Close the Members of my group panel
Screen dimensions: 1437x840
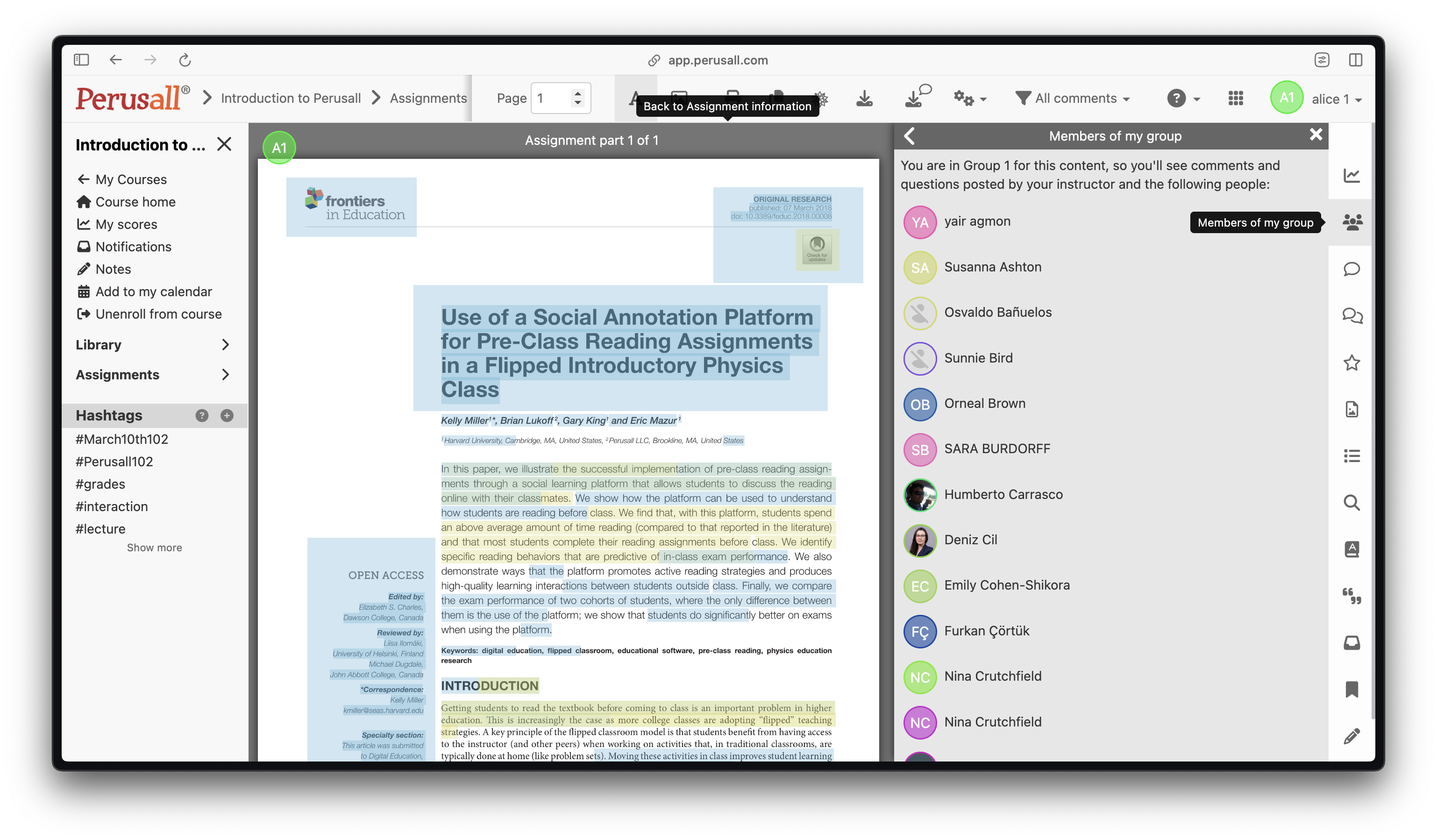pyautogui.click(x=1316, y=135)
